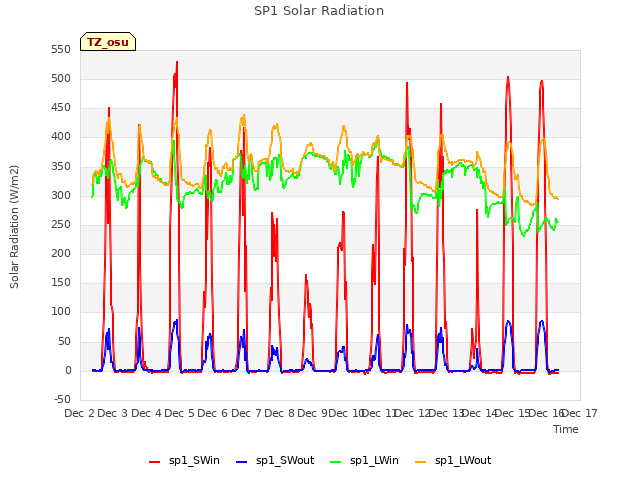Click the 200 y-axis tick label
This screenshot has height=480, width=640.
(61, 253)
